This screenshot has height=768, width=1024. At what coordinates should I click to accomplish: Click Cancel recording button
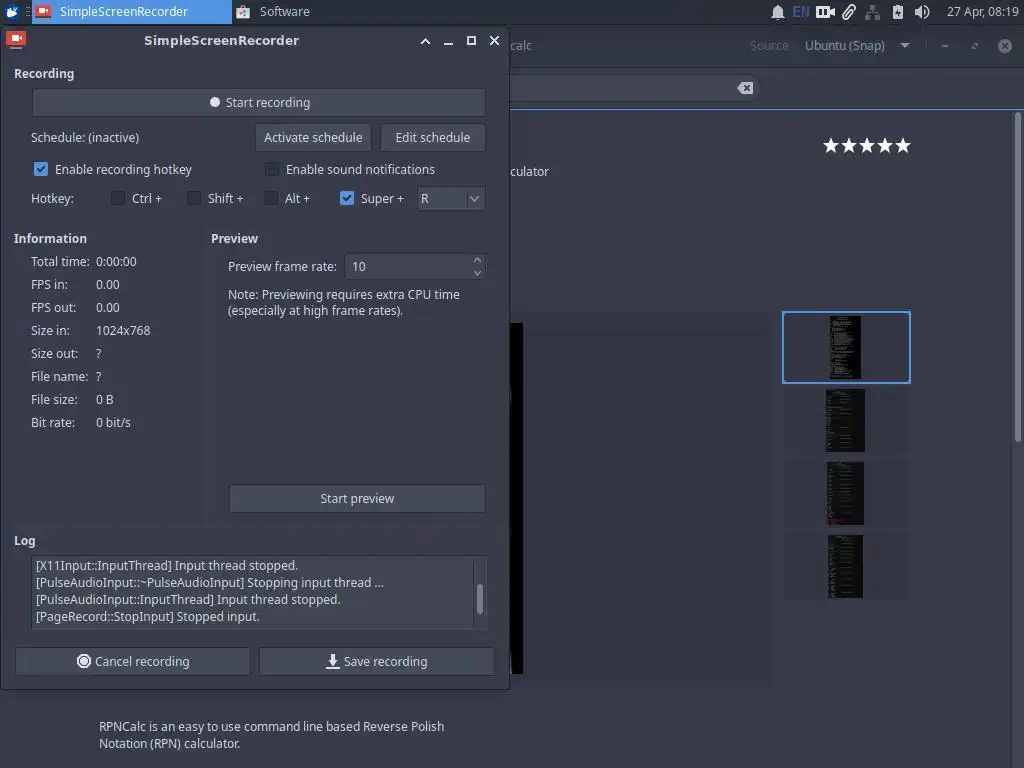(133, 662)
